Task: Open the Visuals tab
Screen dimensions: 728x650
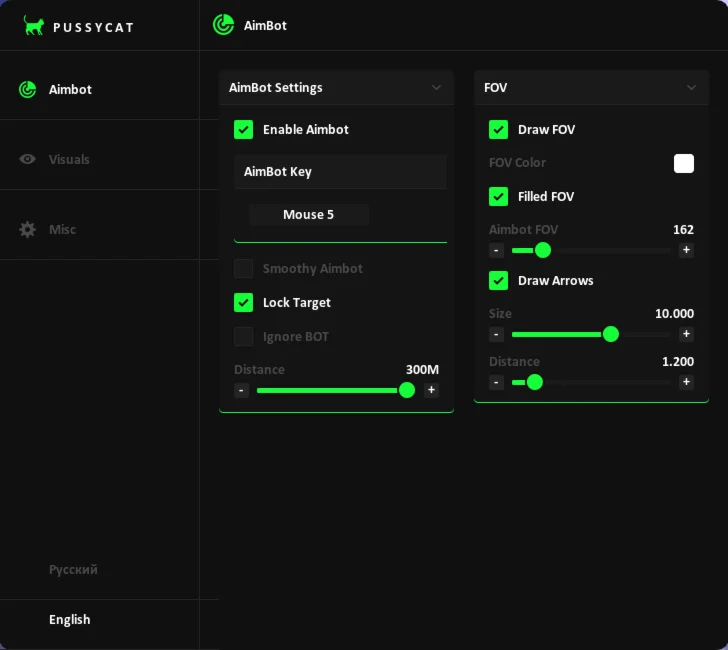Action: [x=69, y=159]
